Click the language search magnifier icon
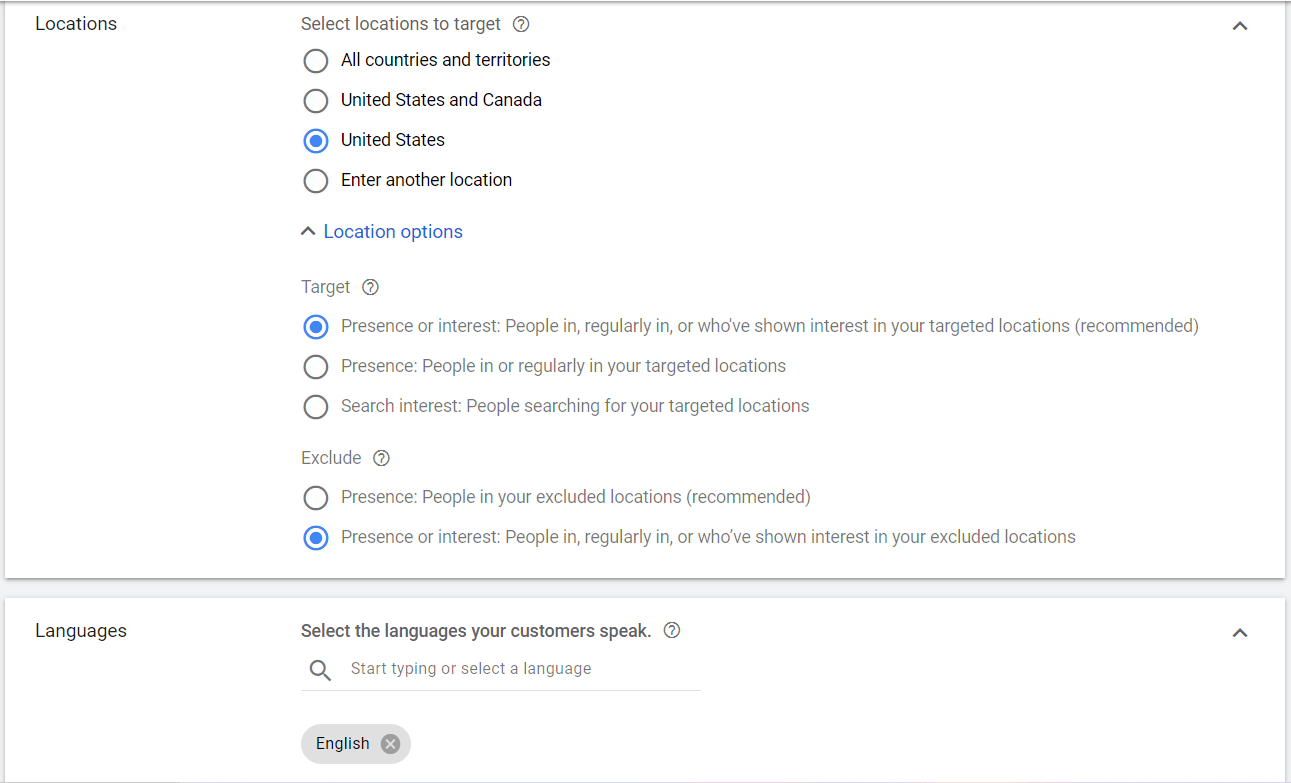The height and width of the screenshot is (783, 1291). [x=320, y=668]
